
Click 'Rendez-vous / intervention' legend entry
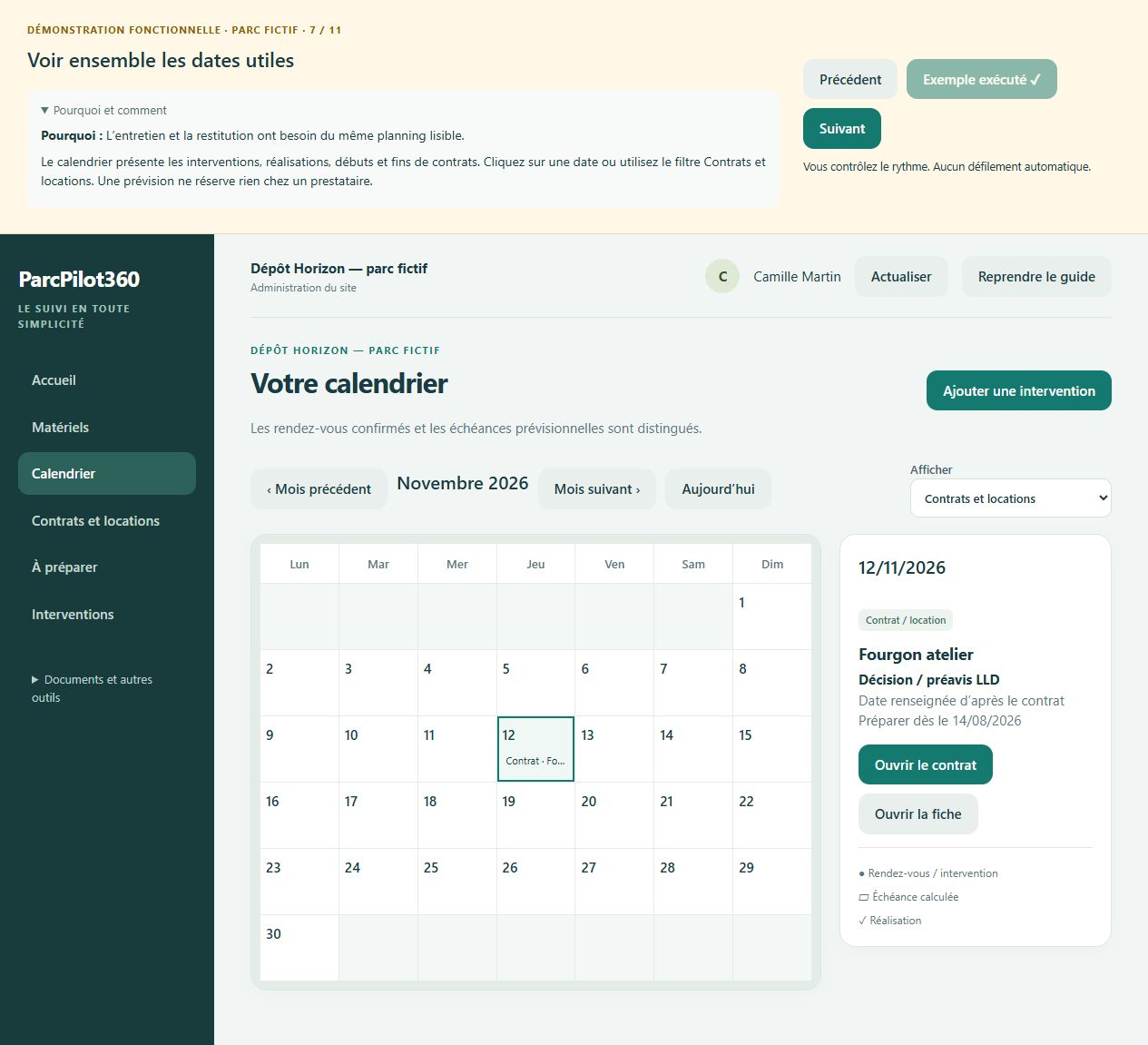(928, 873)
